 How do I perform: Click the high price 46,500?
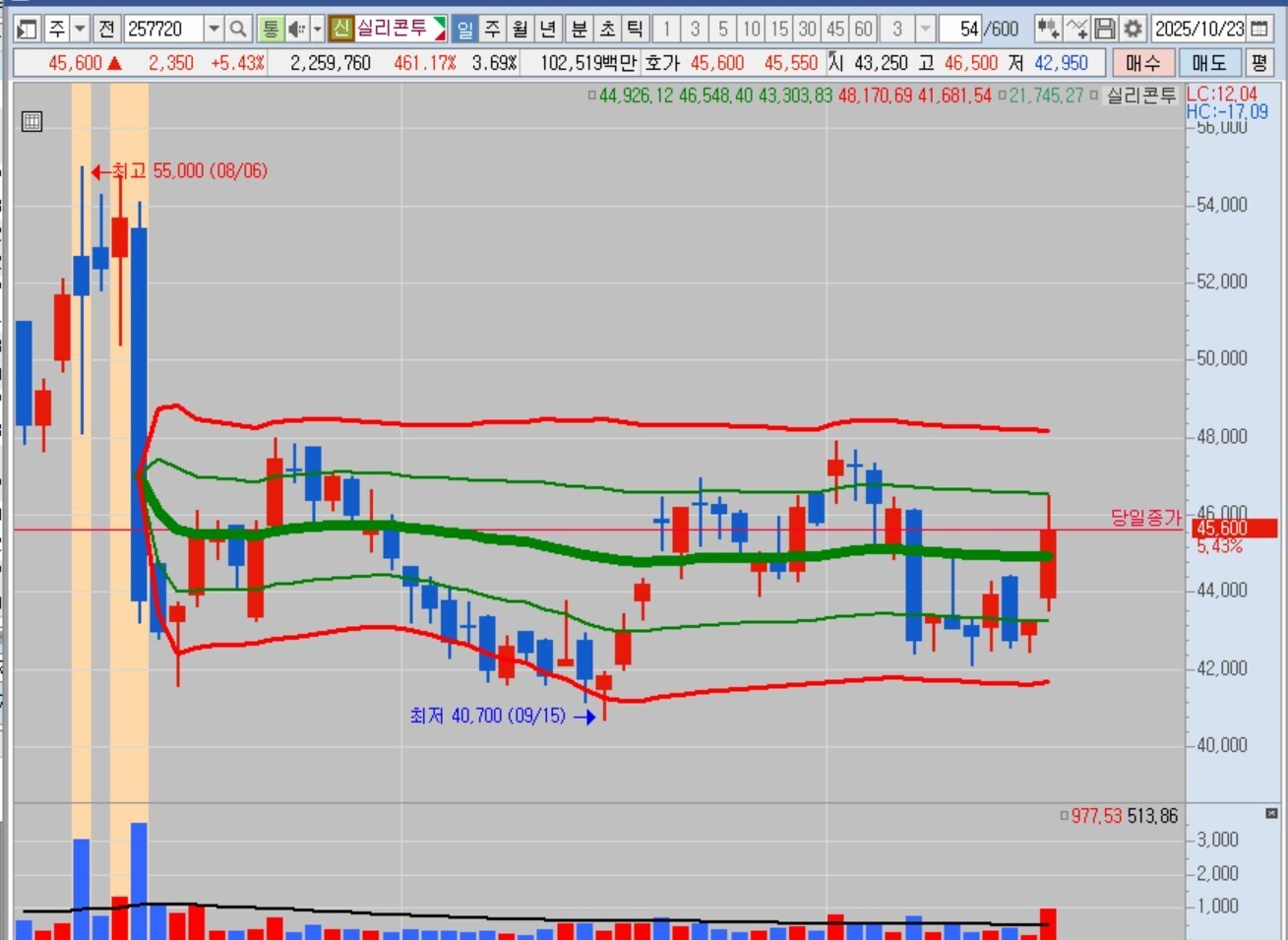tap(971, 63)
